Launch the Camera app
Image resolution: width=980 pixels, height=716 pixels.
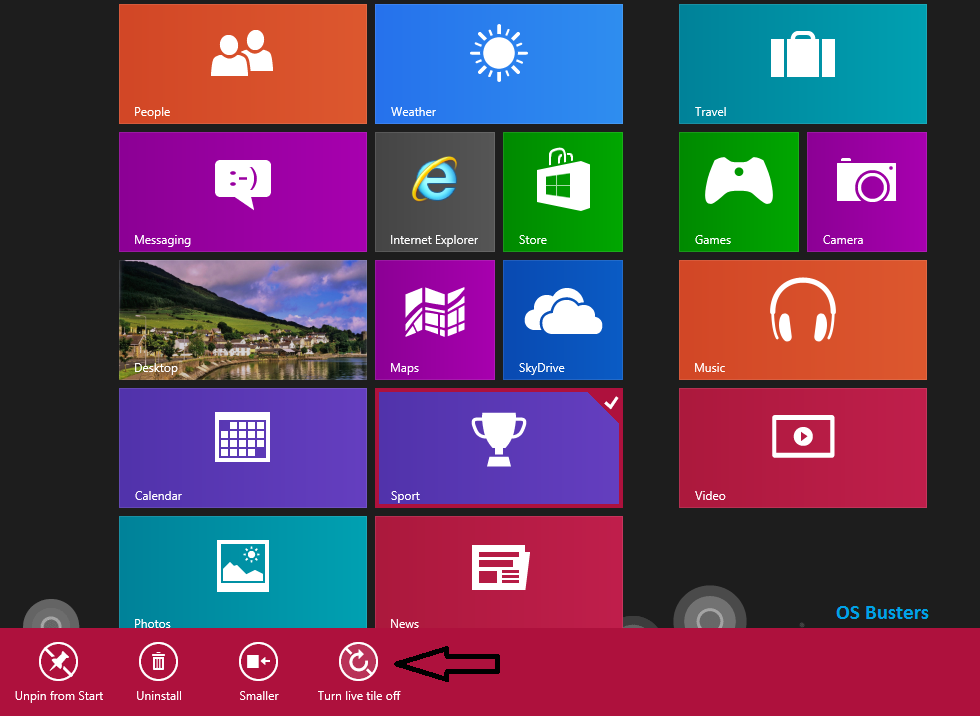[866, 191]
